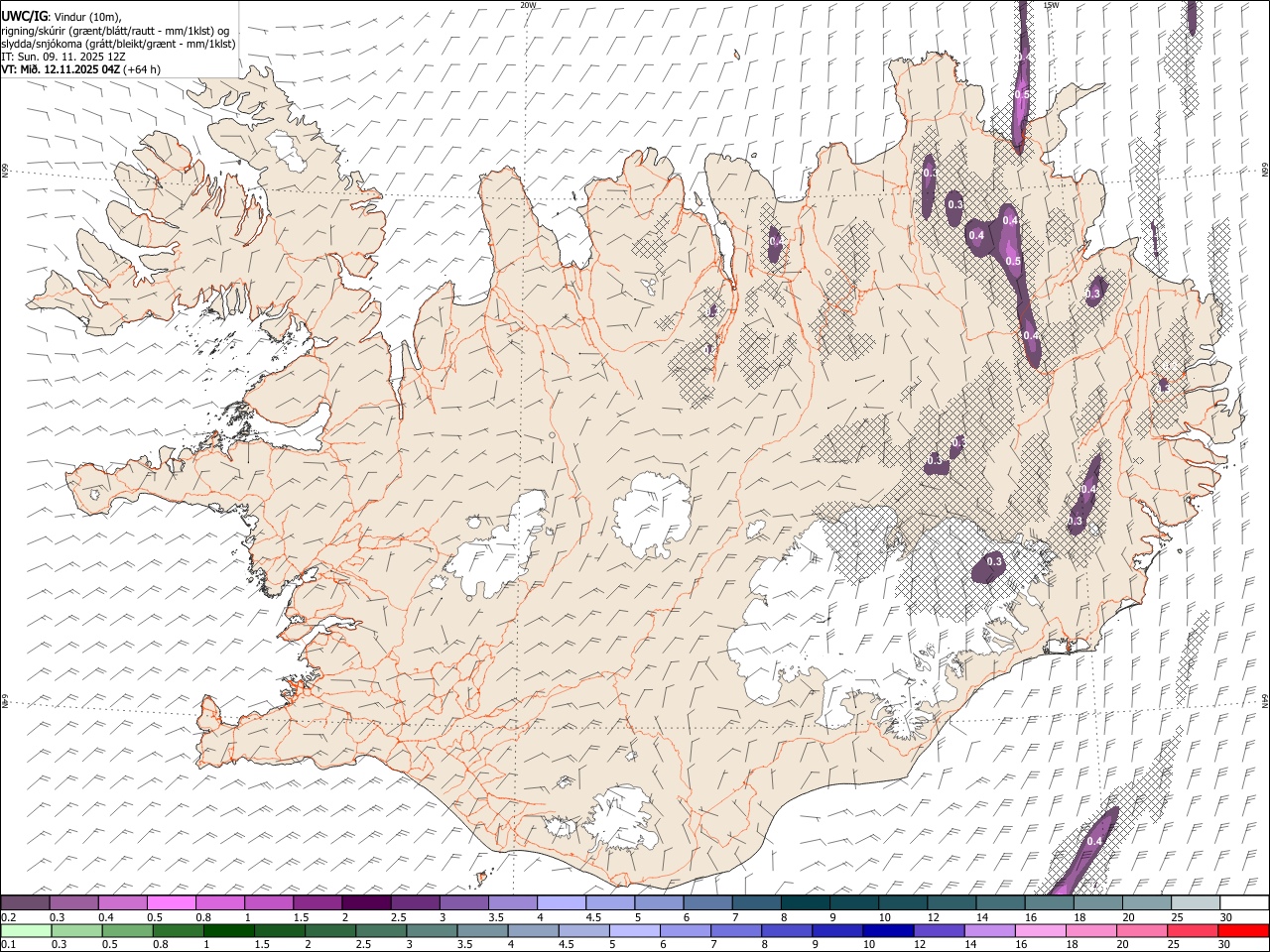Viewport: 1270px width, 952px height.
Task: Click the white top-row swatch labeled 30
Action: click(1244, 902)
